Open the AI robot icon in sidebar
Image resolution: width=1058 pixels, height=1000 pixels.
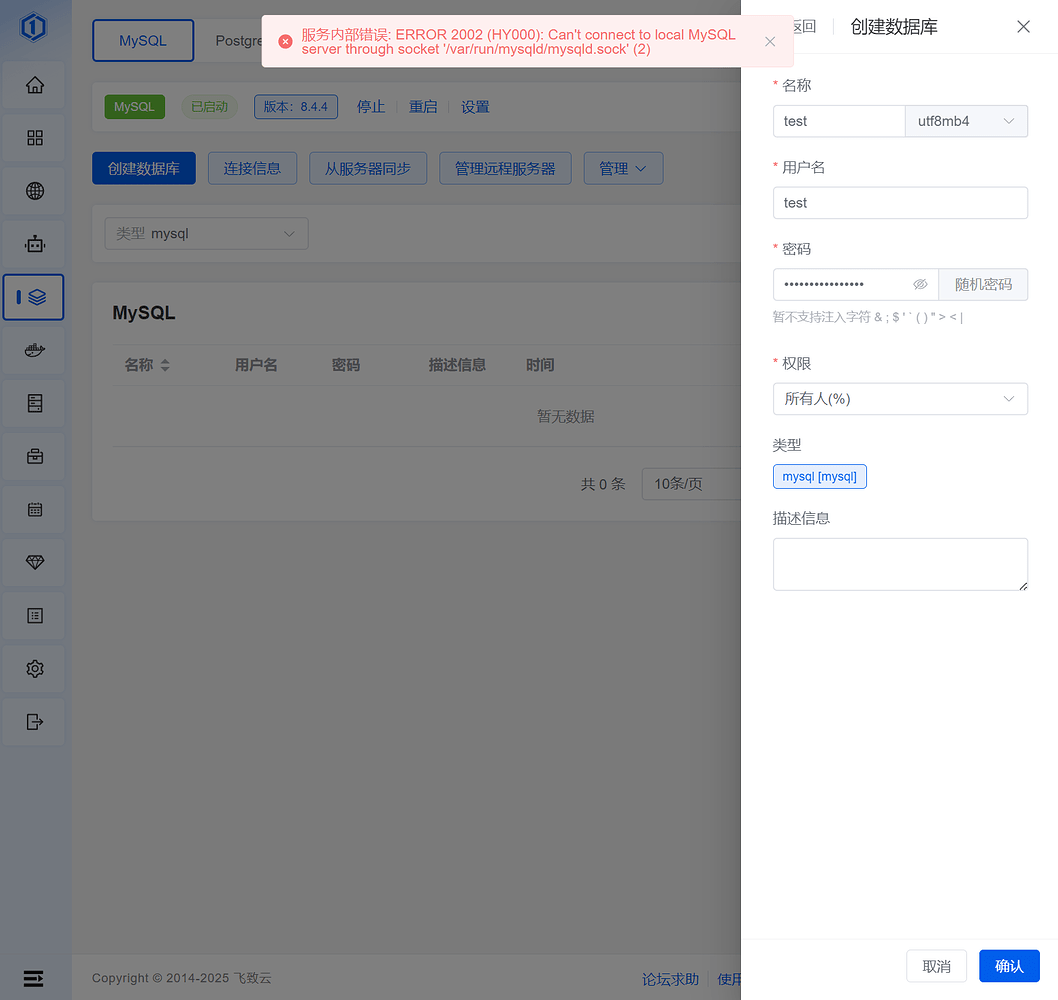[33, 244]
